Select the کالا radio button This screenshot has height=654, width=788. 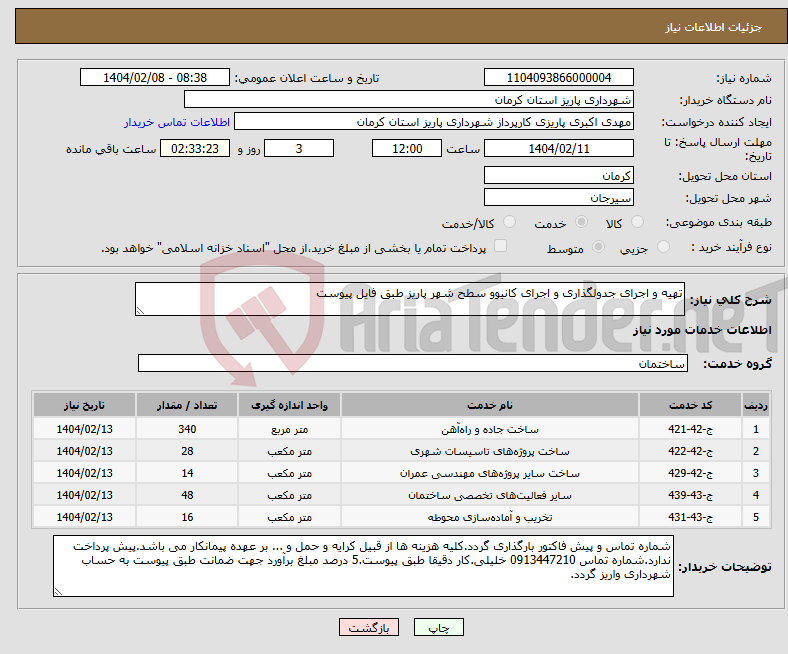[637, 222]
